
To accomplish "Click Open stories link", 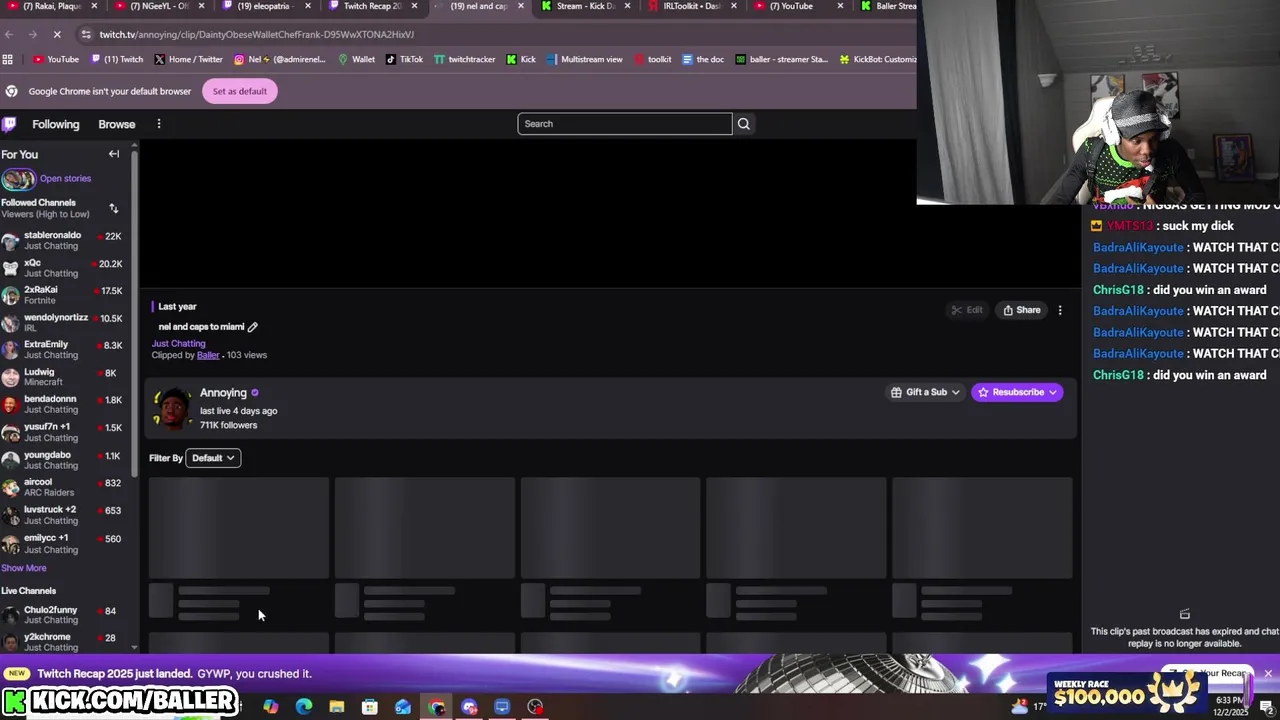I will 65,178.
